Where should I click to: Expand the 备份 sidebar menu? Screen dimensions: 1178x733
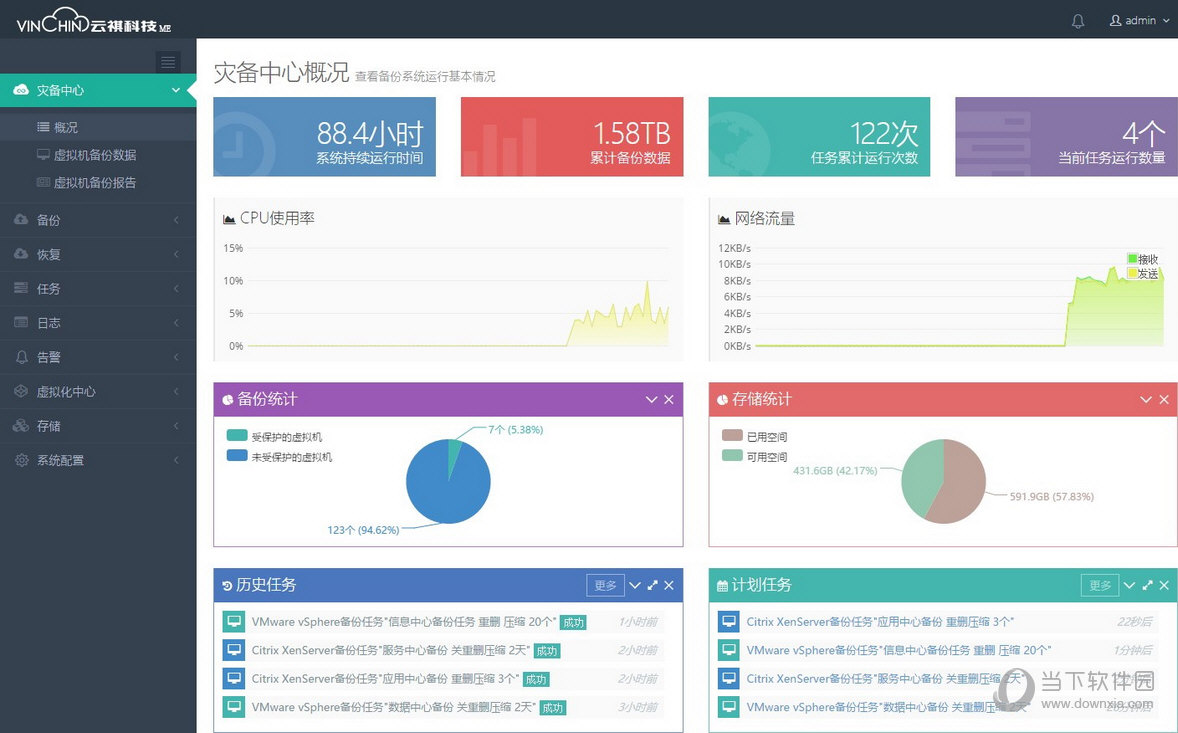(x=98, y=220)
